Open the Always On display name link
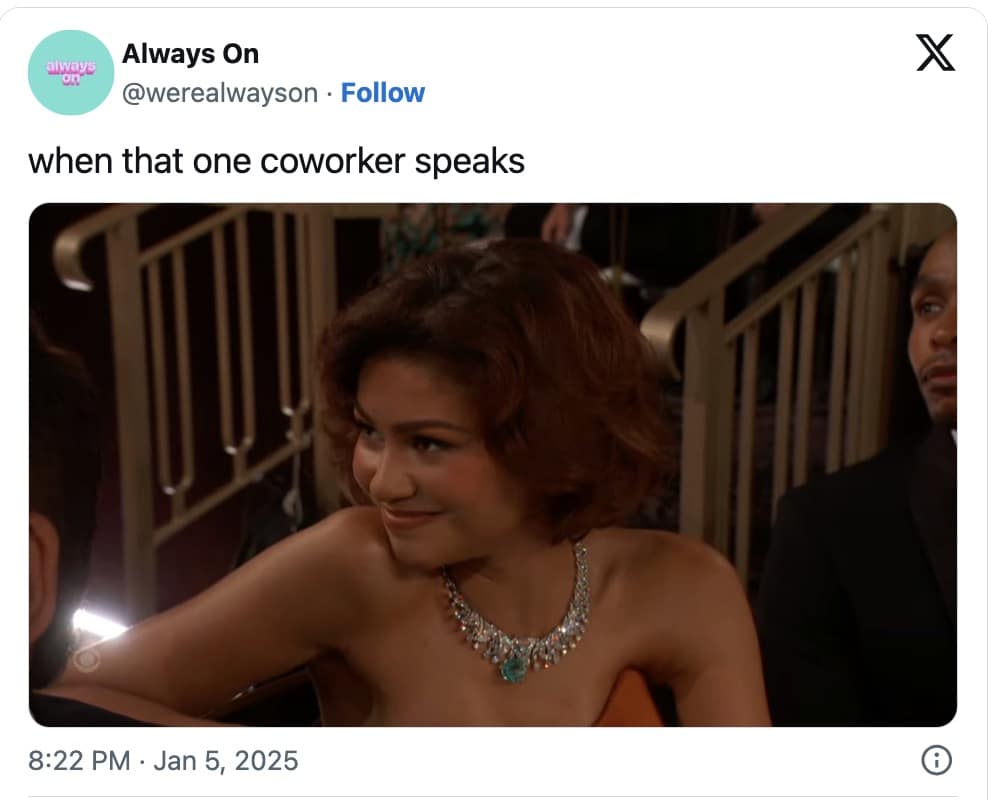Viewport: 994px width, 800px height. pos(190,54)
